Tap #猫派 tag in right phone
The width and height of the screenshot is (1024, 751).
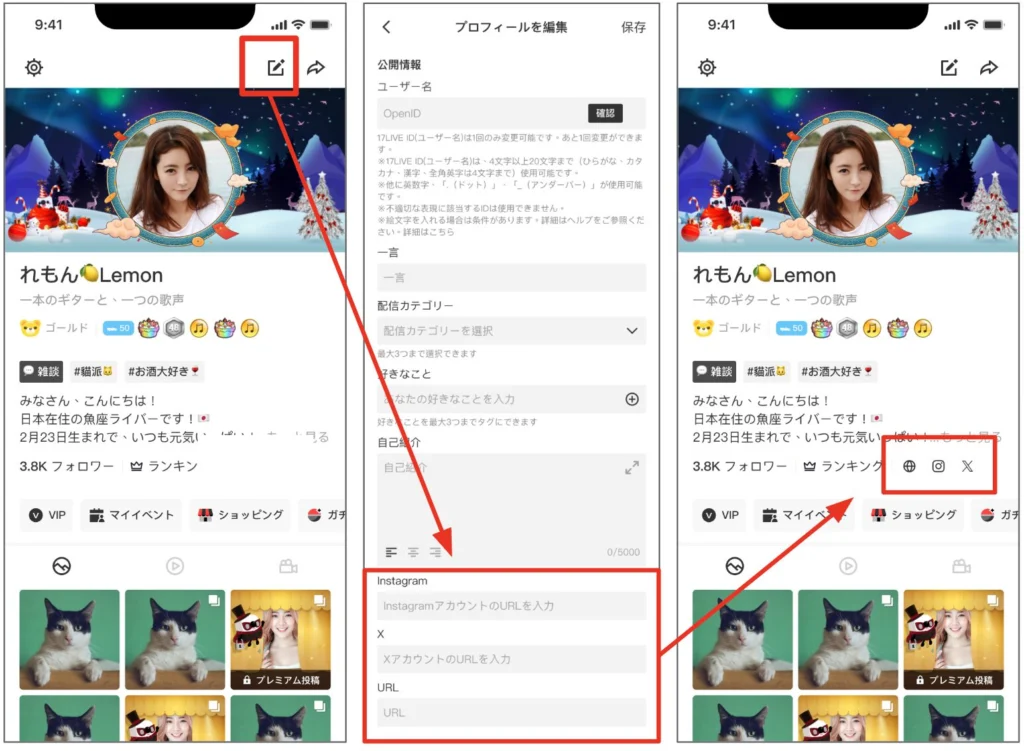pos(766,371)
